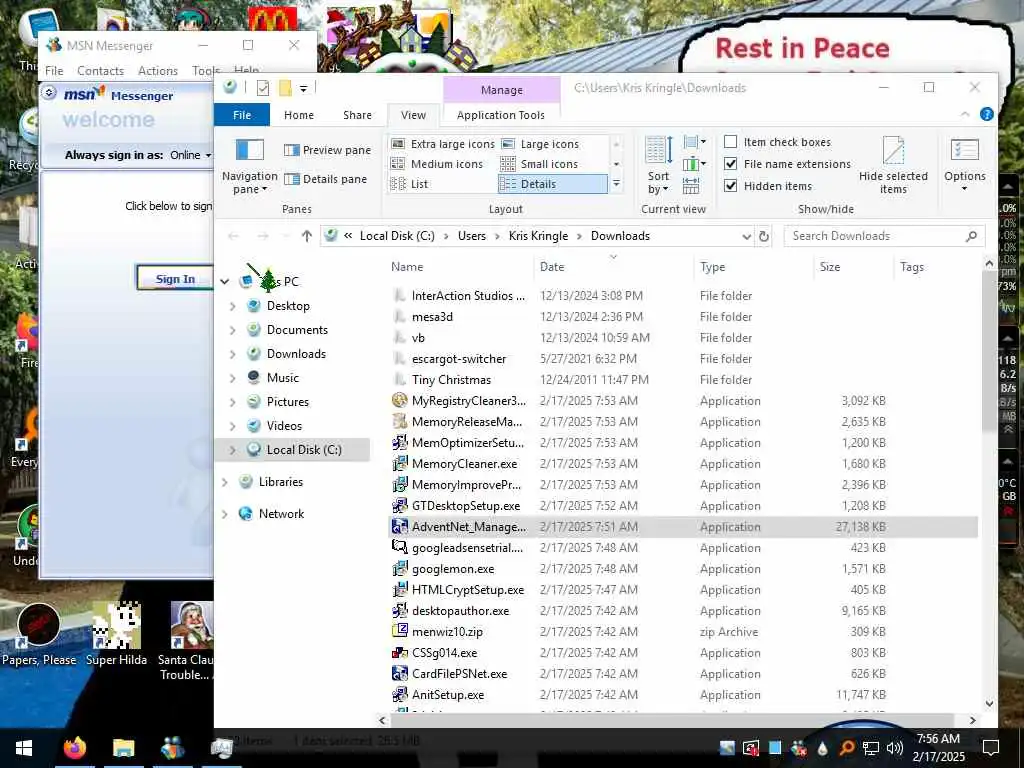The height and width of the screenshot is (768, 1024).
Task: Expand the Music tree node
Action: 232,378
